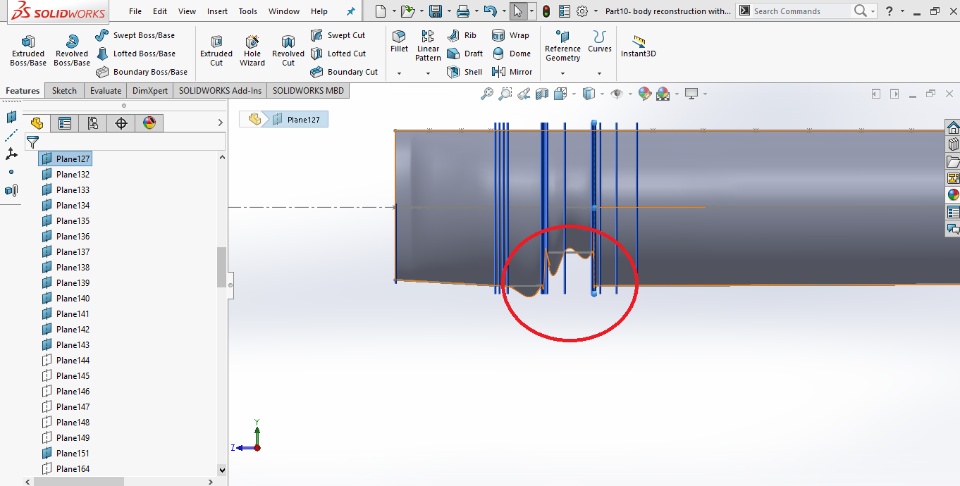Open the Curves tool
This screenshot has height=486, width=960.
[599, 41]
